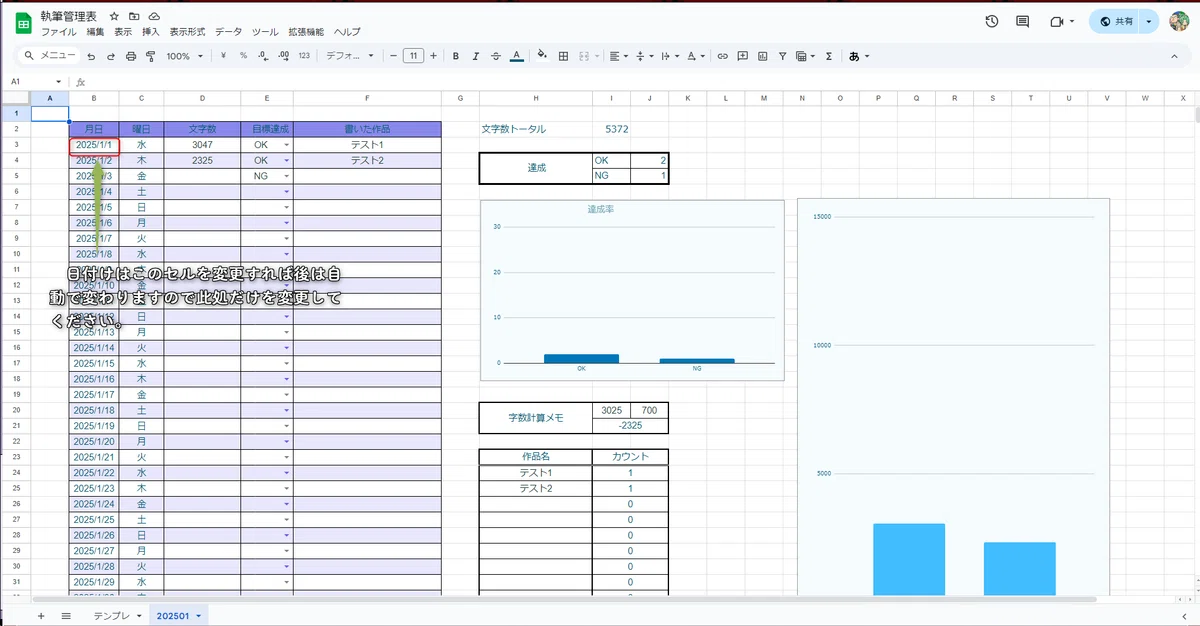Image resolution: width=1200 pixels, height=626 pixels.
Task: Open the borders tool
Action: point(563,56)
